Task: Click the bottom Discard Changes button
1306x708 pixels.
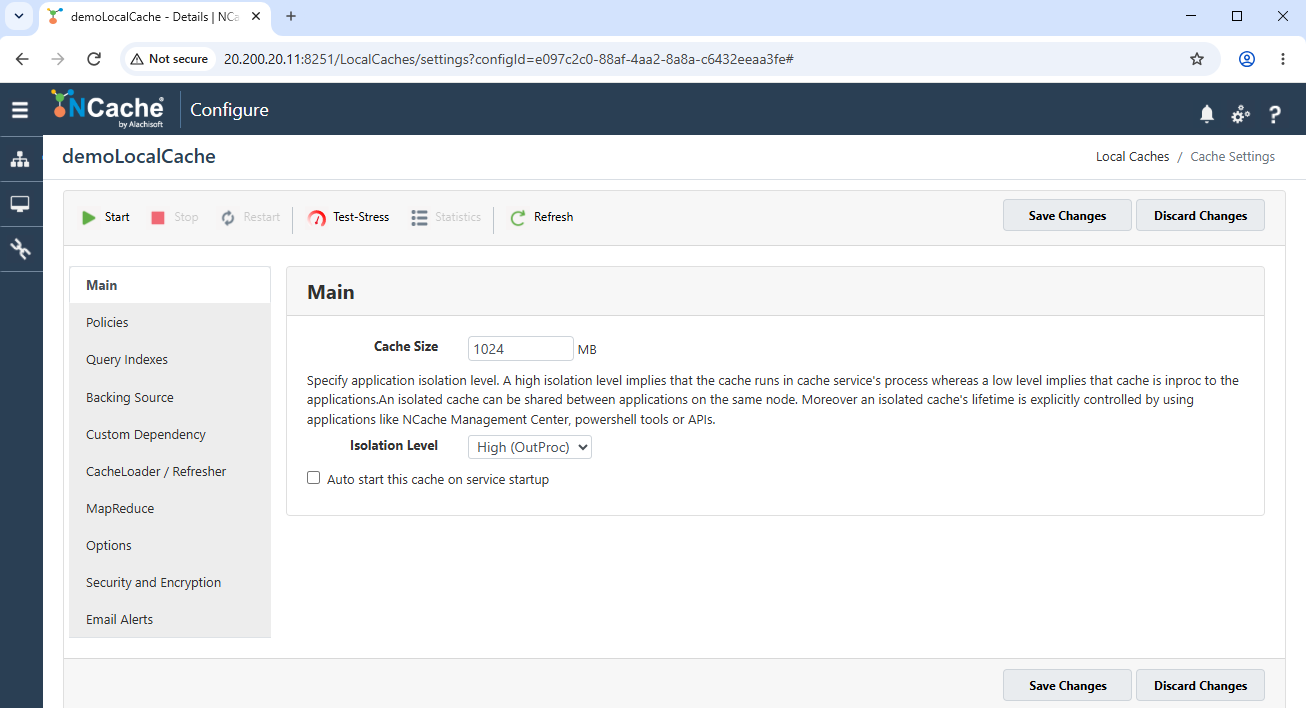Action: click(1200, 685)
